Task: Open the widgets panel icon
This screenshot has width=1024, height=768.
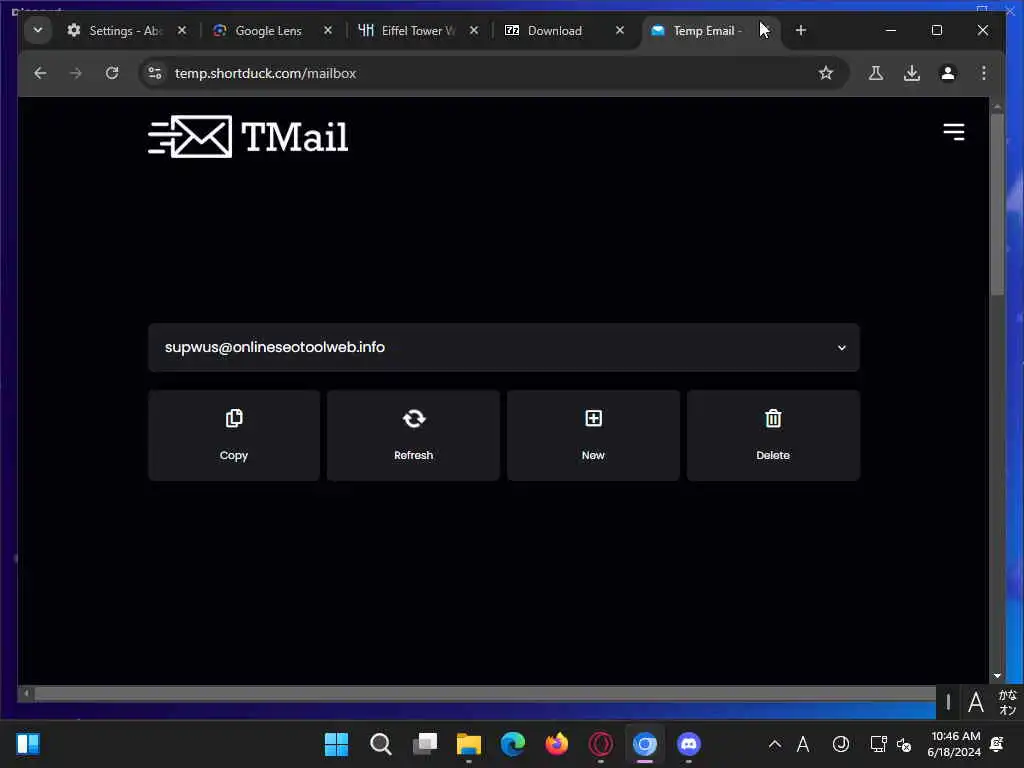Action: pos(28,744)
